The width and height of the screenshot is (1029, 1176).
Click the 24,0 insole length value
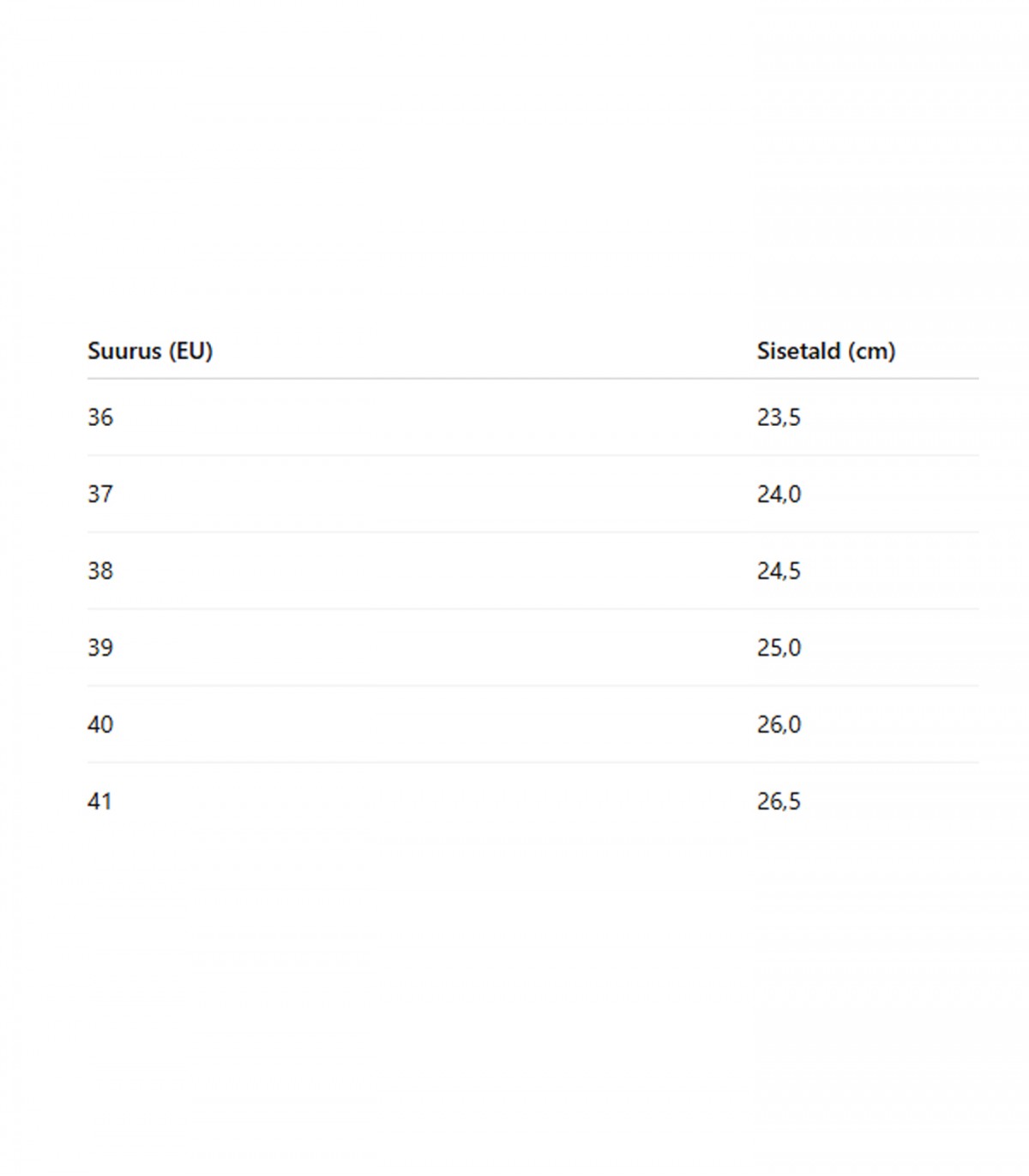tap(779, 494)
